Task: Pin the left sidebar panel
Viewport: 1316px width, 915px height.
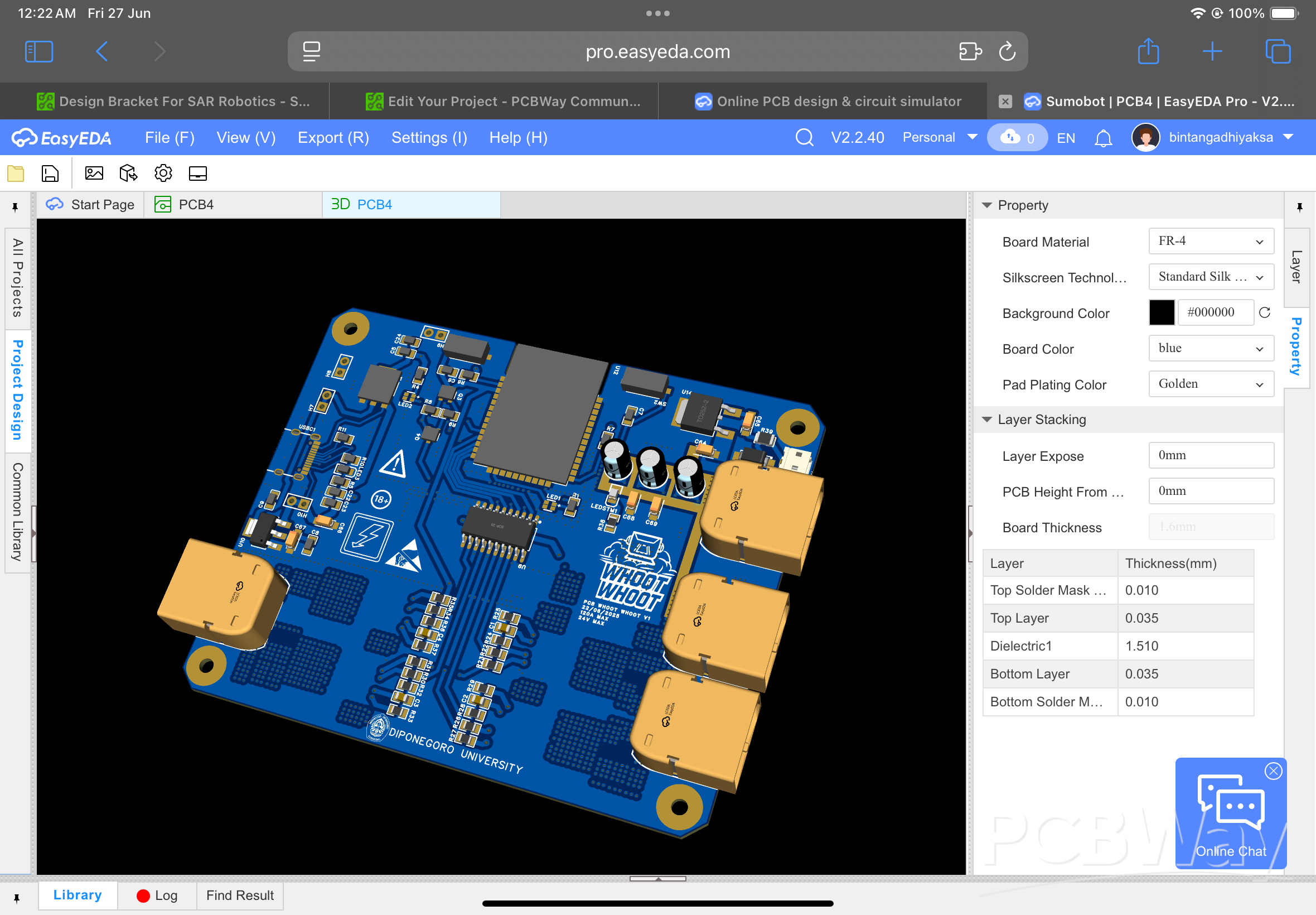Action: [x=16, y=207]
